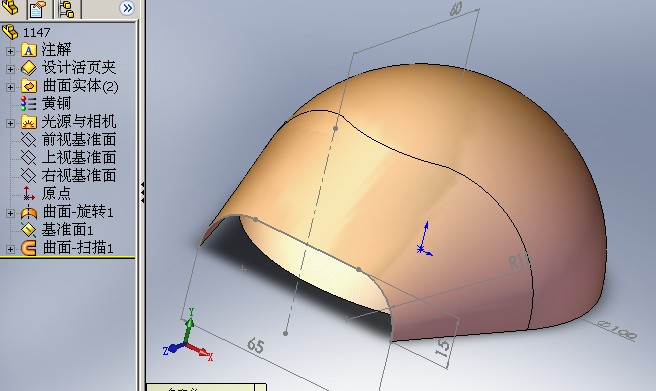This screenshot has width=656, height=391.
Task: Click the 曲面实体 folder icon
Action: (x=28, y=86)
